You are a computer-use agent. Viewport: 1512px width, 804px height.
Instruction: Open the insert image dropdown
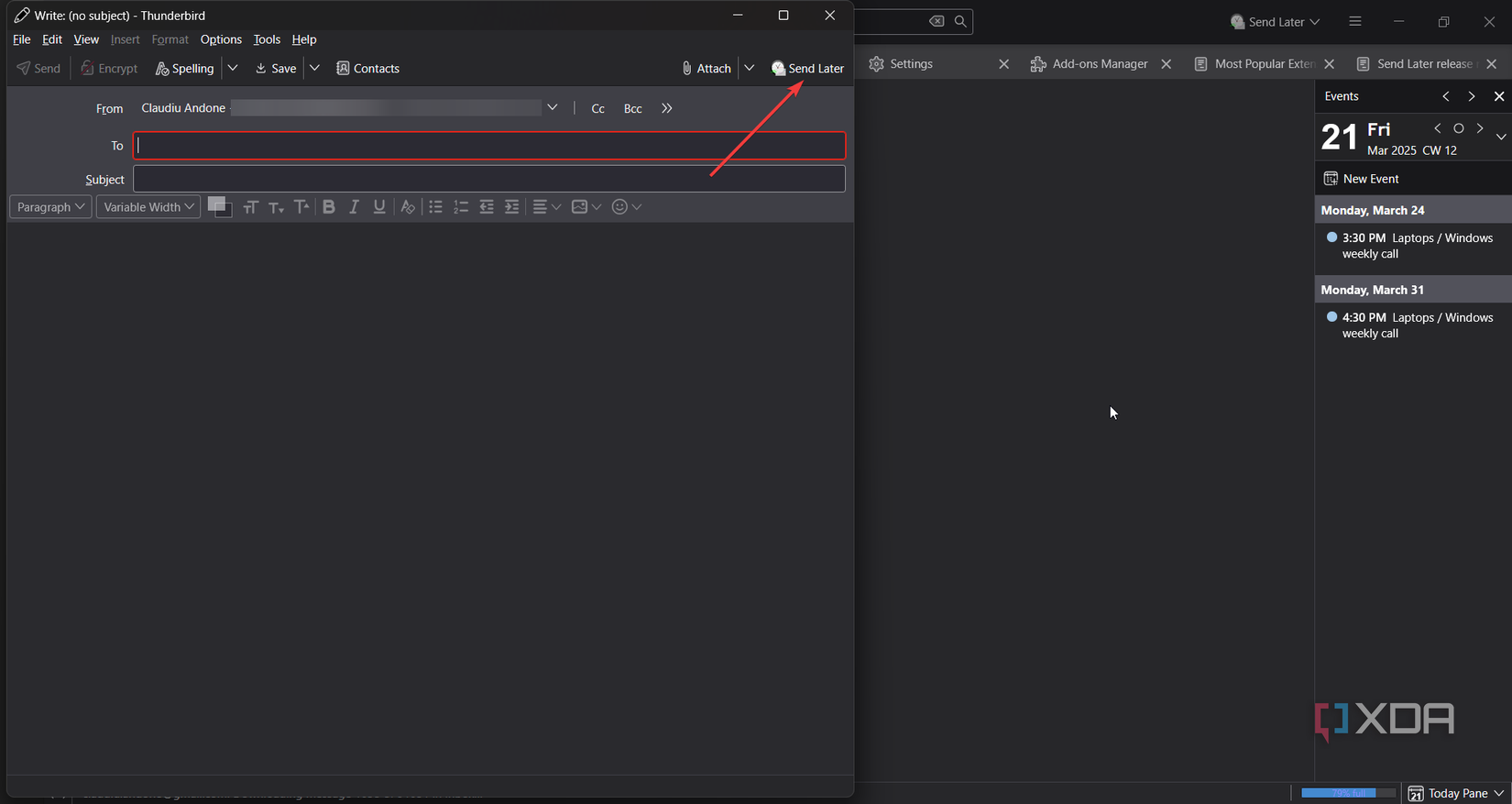point(586,207)
